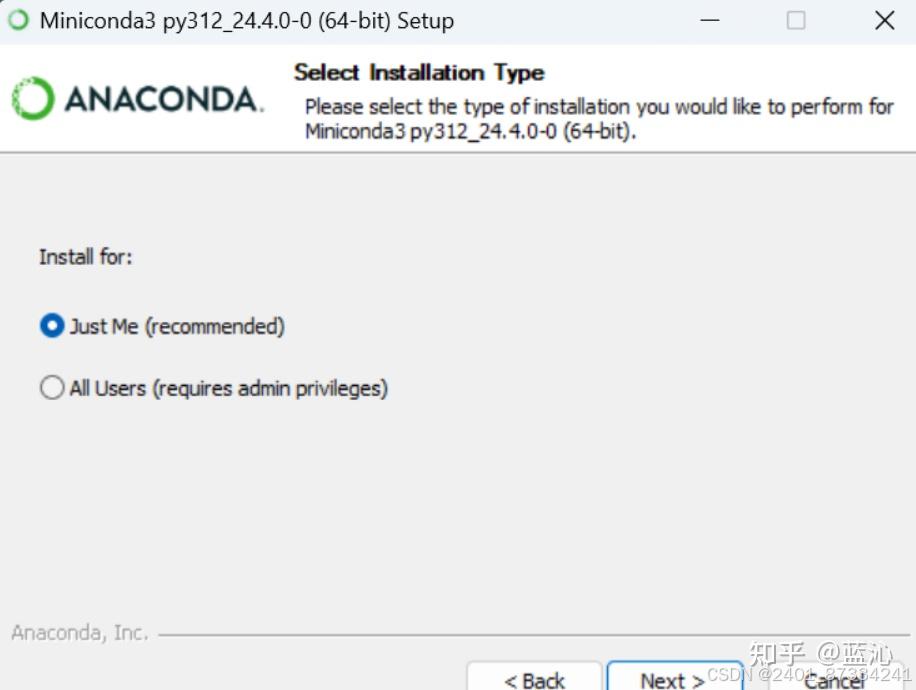Cancel the Miniconda installation
This screenshot has width=916, height=690.
(x=834, y=680)
